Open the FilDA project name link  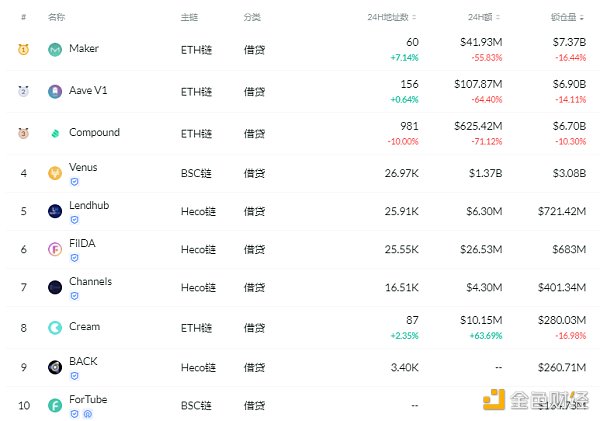(x=82, y=243)
